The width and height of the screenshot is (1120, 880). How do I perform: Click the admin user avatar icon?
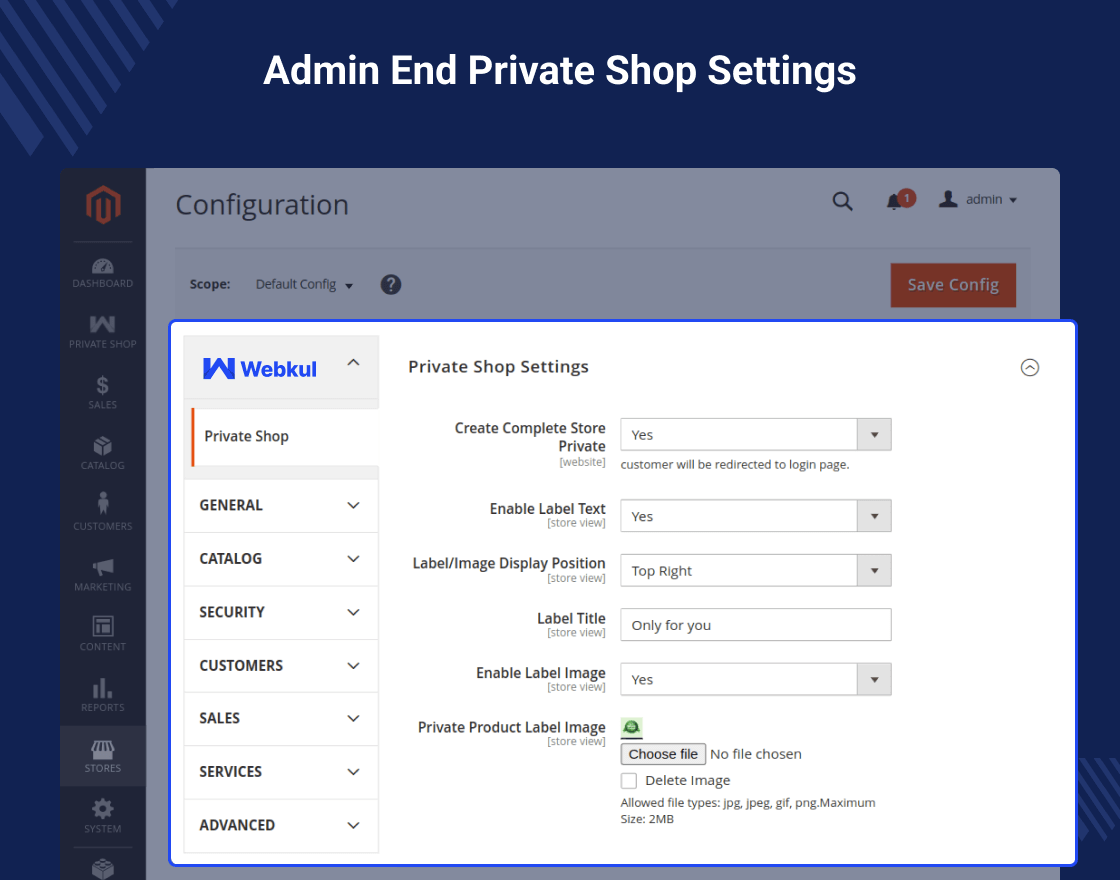click(948, 199)
